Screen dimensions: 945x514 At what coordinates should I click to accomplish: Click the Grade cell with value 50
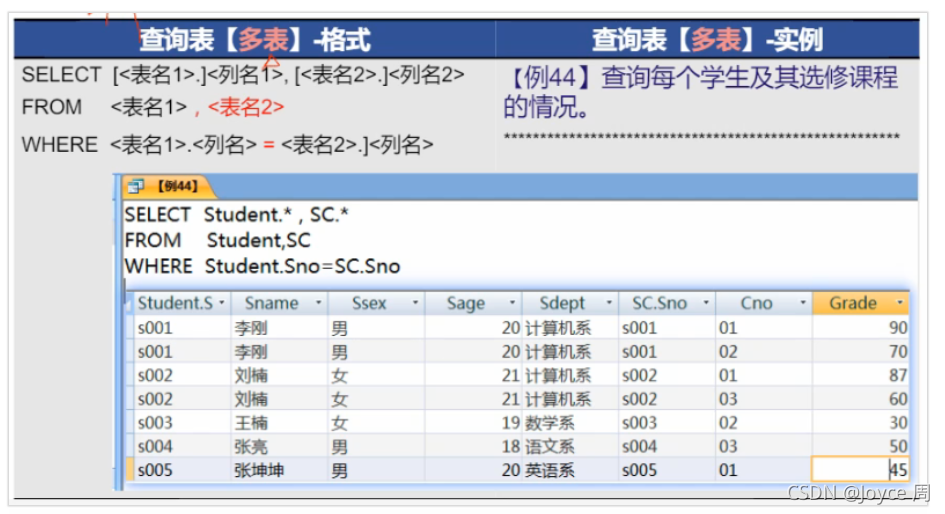861,447
